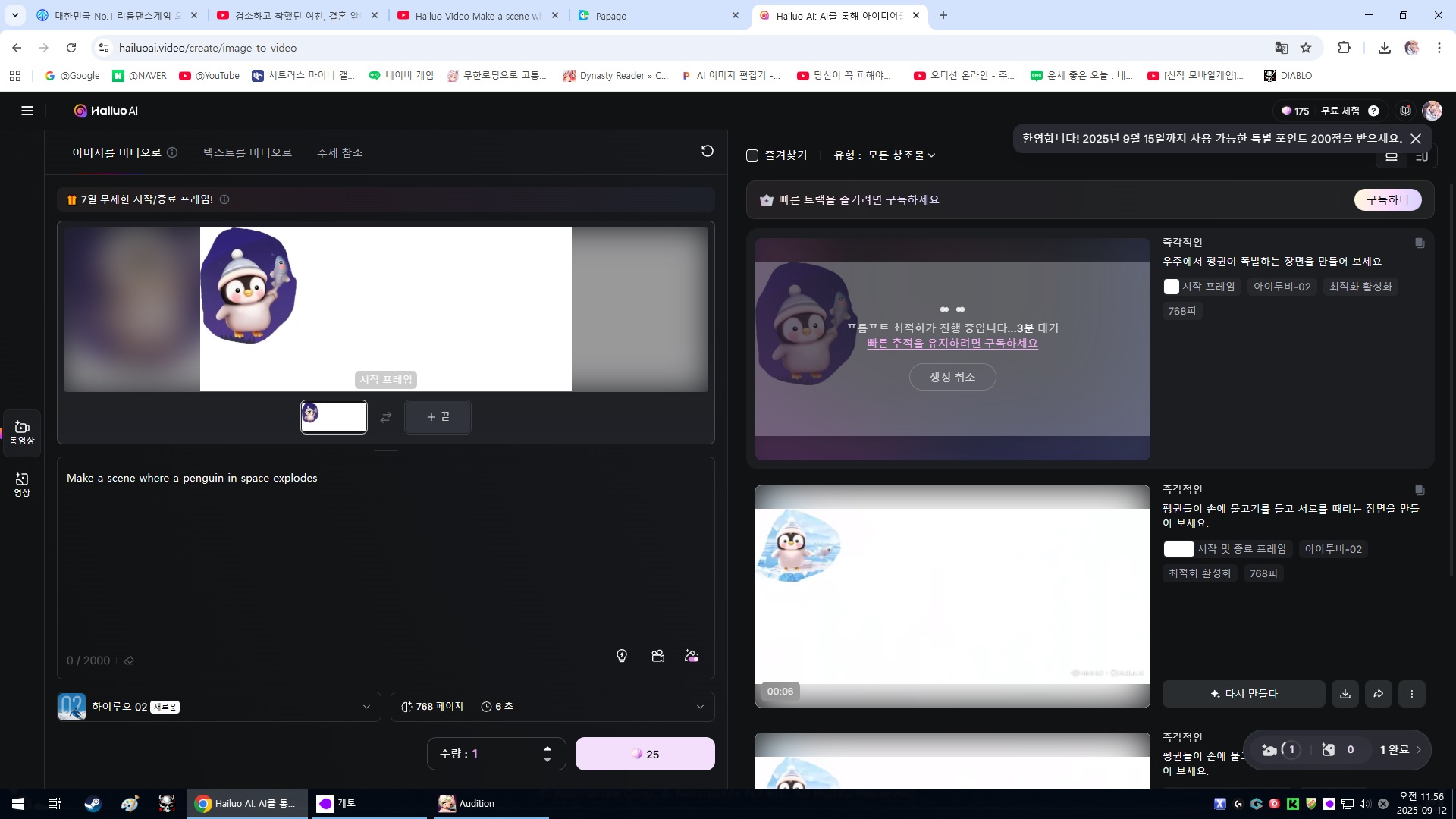Image resolution: width=1456 pixels, height=819 pixels.
Task: Open the 유형 모든 창조물 filter dropdown
Action: 884,155
